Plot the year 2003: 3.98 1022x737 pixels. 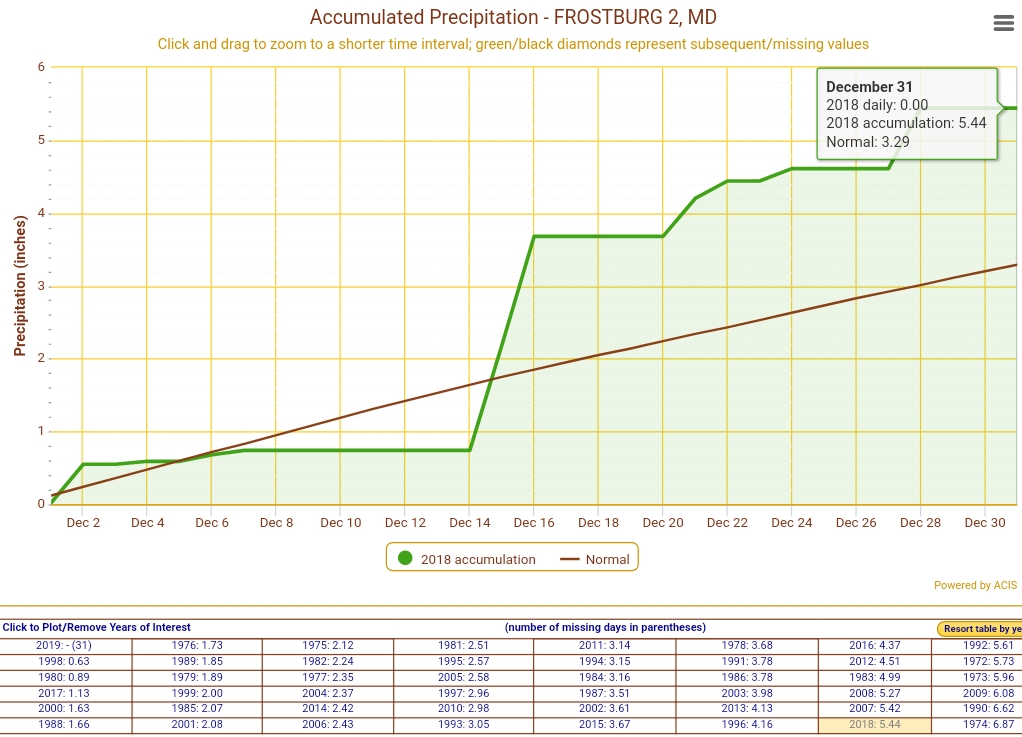(x=746, y=693)
